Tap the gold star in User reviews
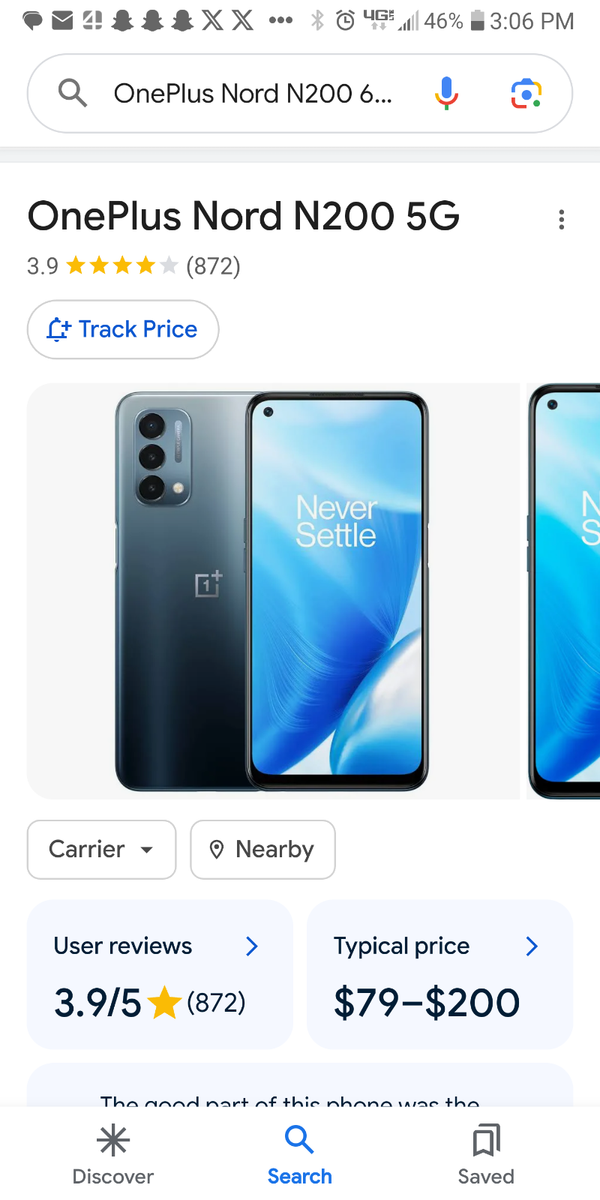The image size is (600, 1200). pos(164,1003)
